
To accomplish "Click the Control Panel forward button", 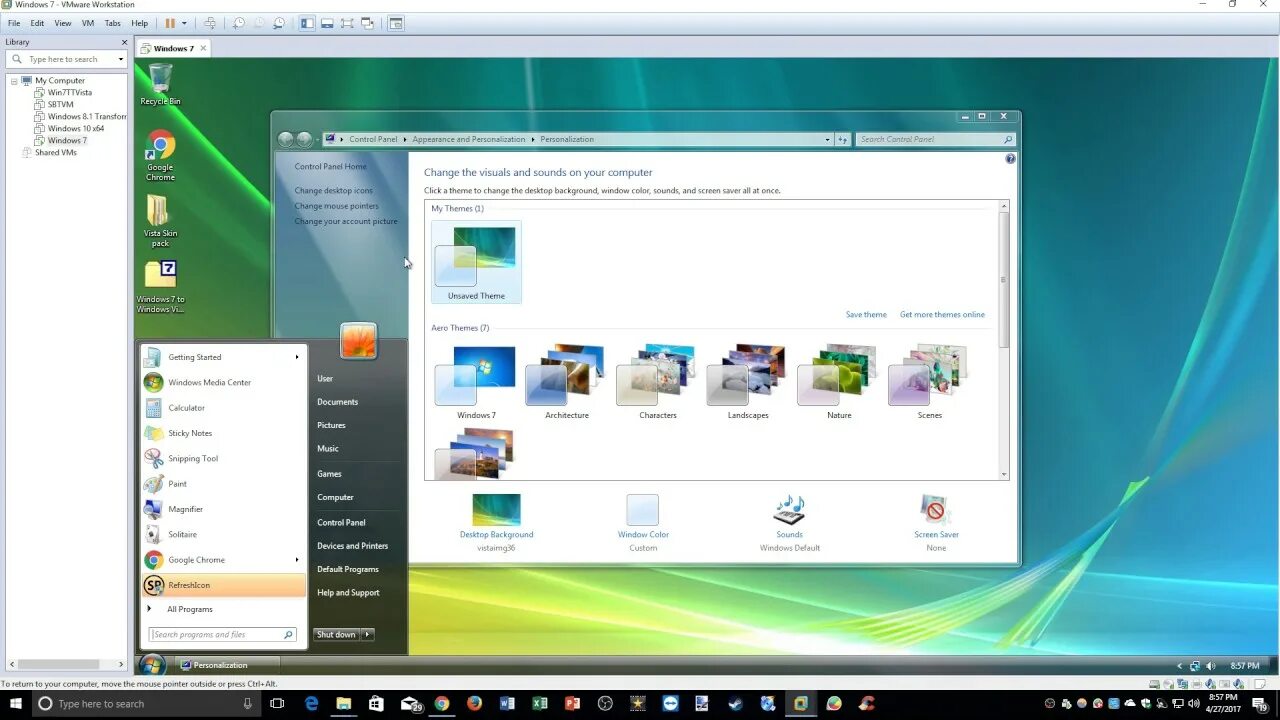I will pos(304,139).
